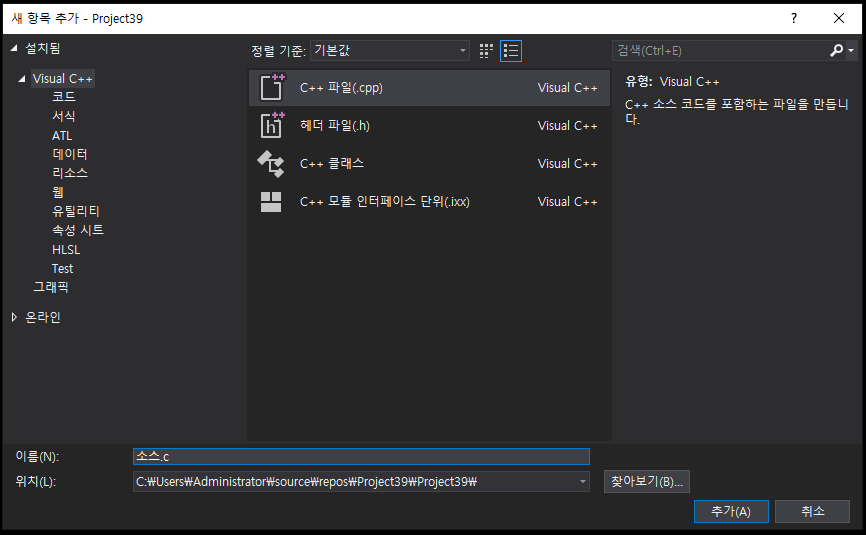Click the search magnifier icon
Viewport: 866px width, 535px height.
click(x=836, y=50)
